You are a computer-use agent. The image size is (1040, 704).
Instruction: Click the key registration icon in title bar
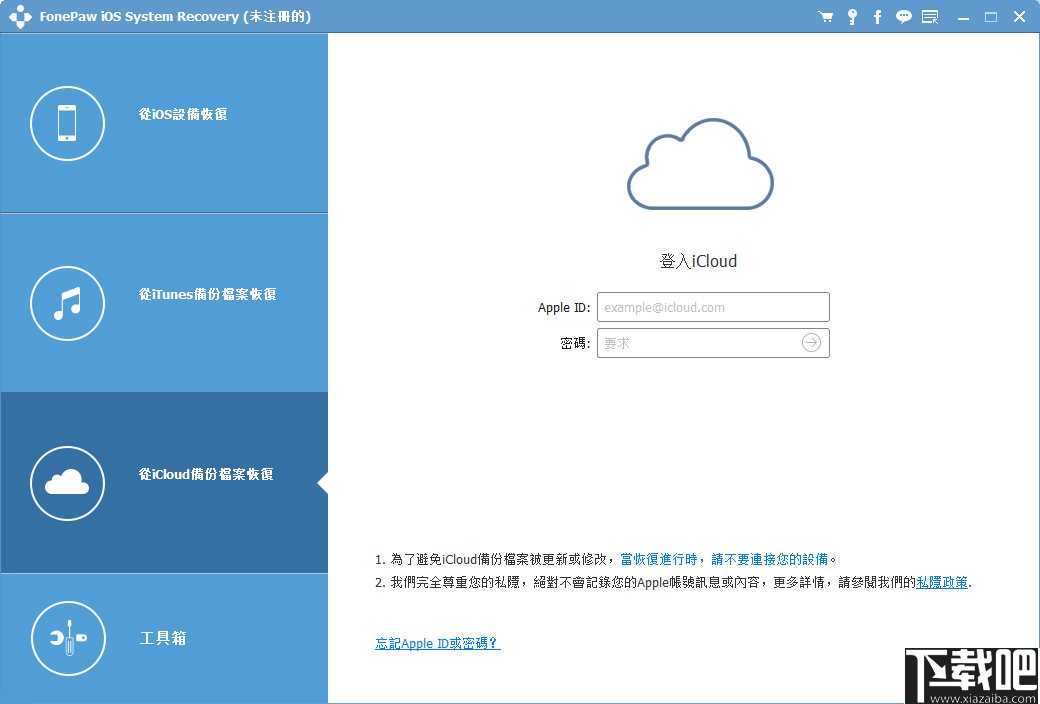pos(852,16)
